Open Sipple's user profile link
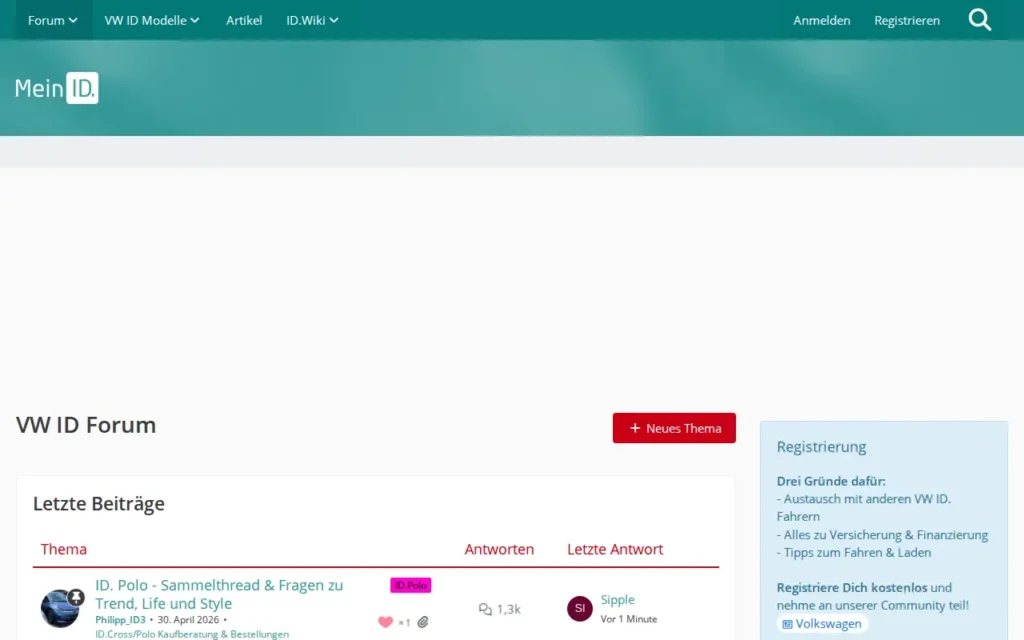 pyautogui.click(x=617, y=600)
